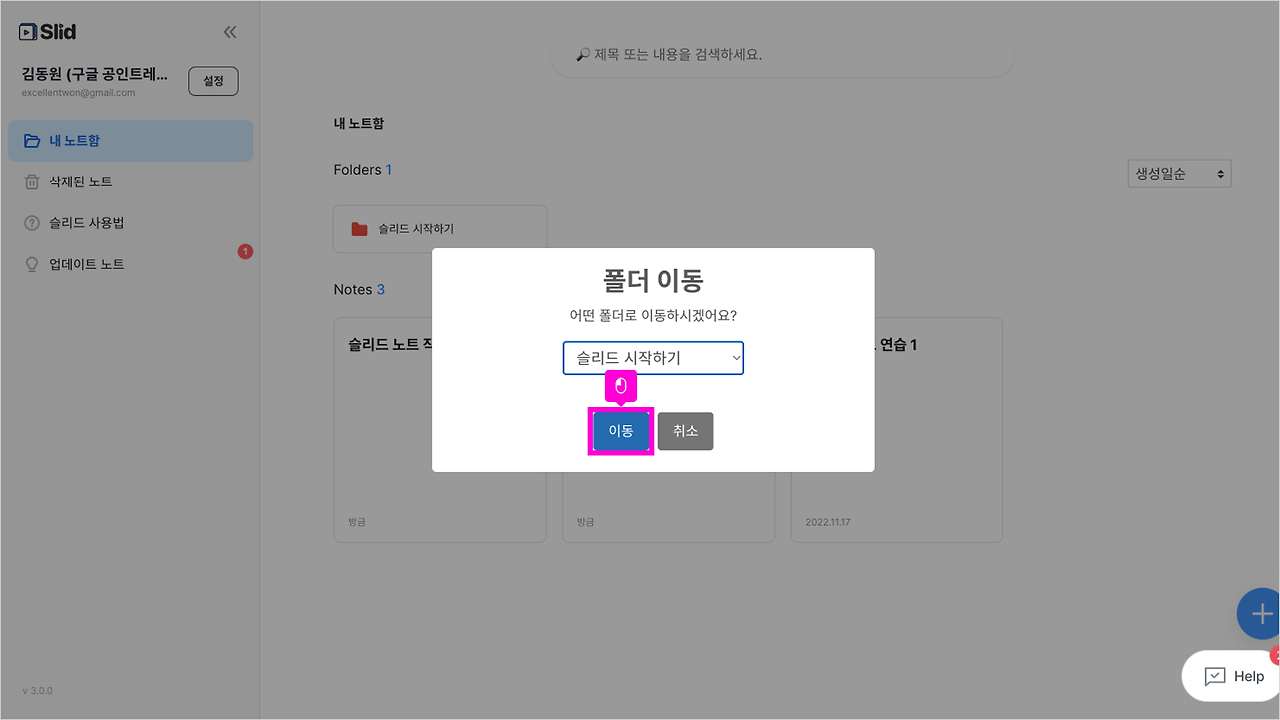Expand the 생성일순 sorting options with its arrows
The image size is (1280, 720).
1218,172
